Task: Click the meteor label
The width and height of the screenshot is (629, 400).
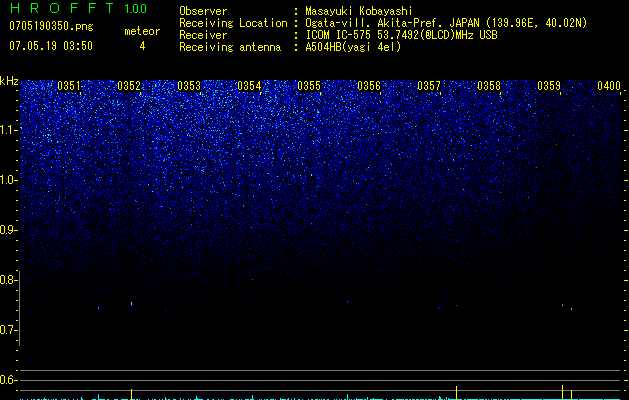Action: coord(142,31)
